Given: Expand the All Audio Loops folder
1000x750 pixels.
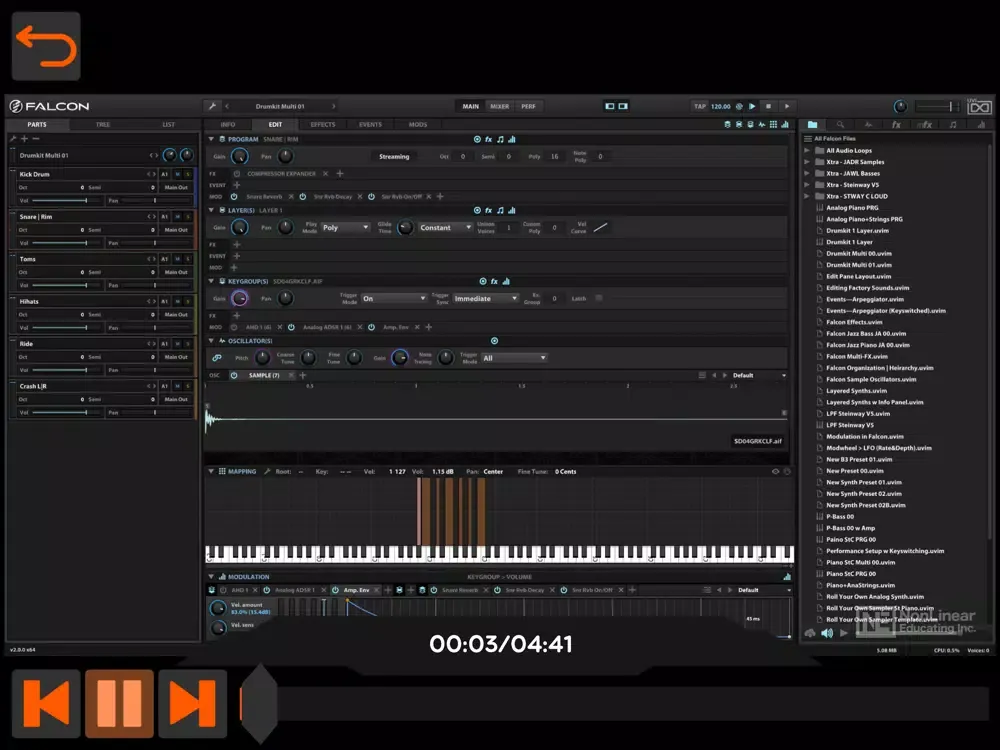Looking at the screenshot, I should pos(807,151).
